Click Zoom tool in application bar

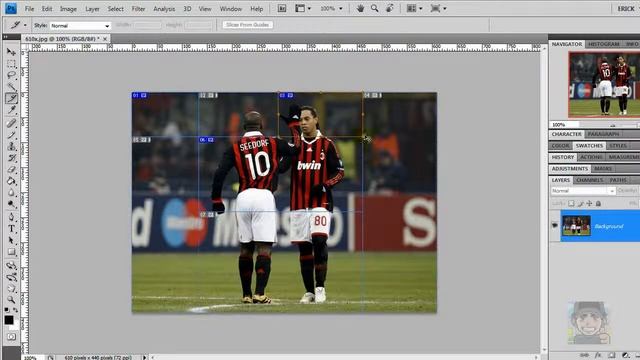374,8
